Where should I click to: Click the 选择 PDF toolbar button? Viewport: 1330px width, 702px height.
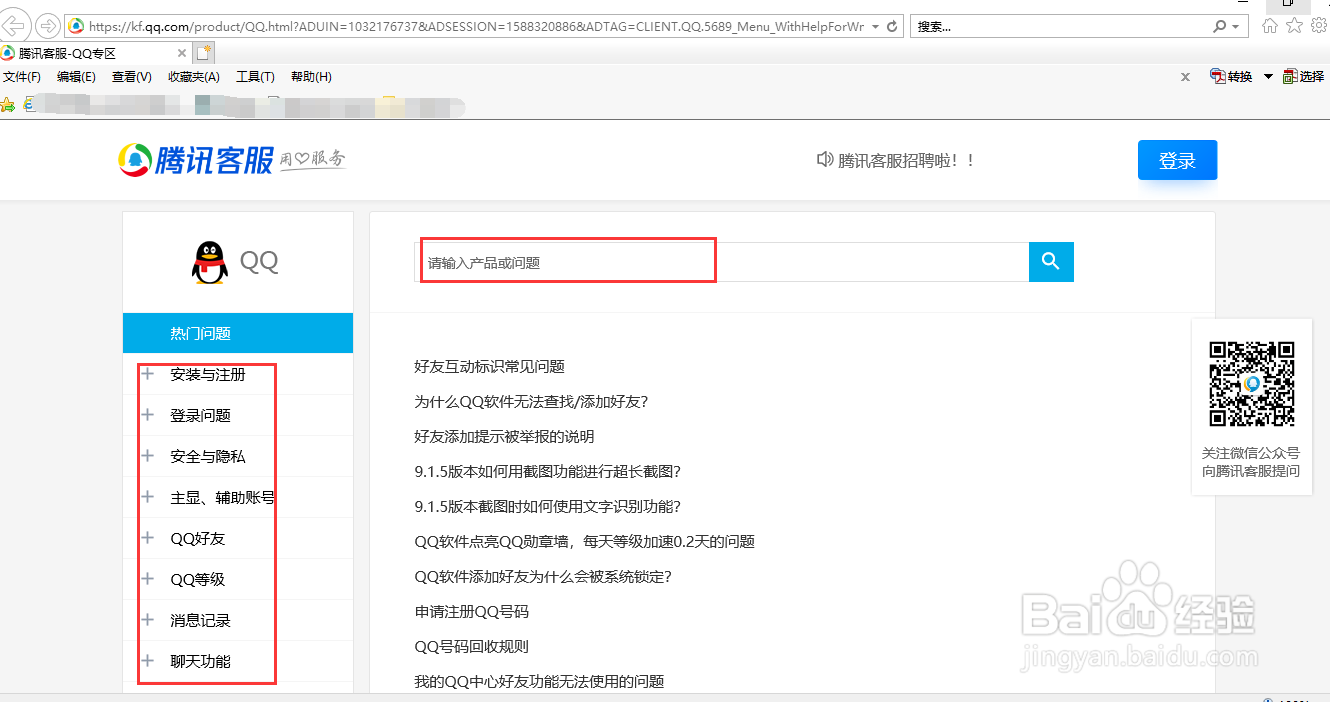[x=1304, y=77]
